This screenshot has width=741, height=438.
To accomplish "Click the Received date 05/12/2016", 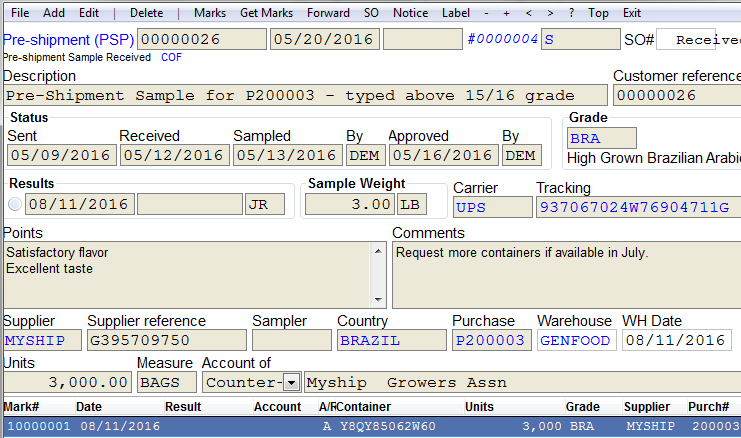I will click(174, 155).
